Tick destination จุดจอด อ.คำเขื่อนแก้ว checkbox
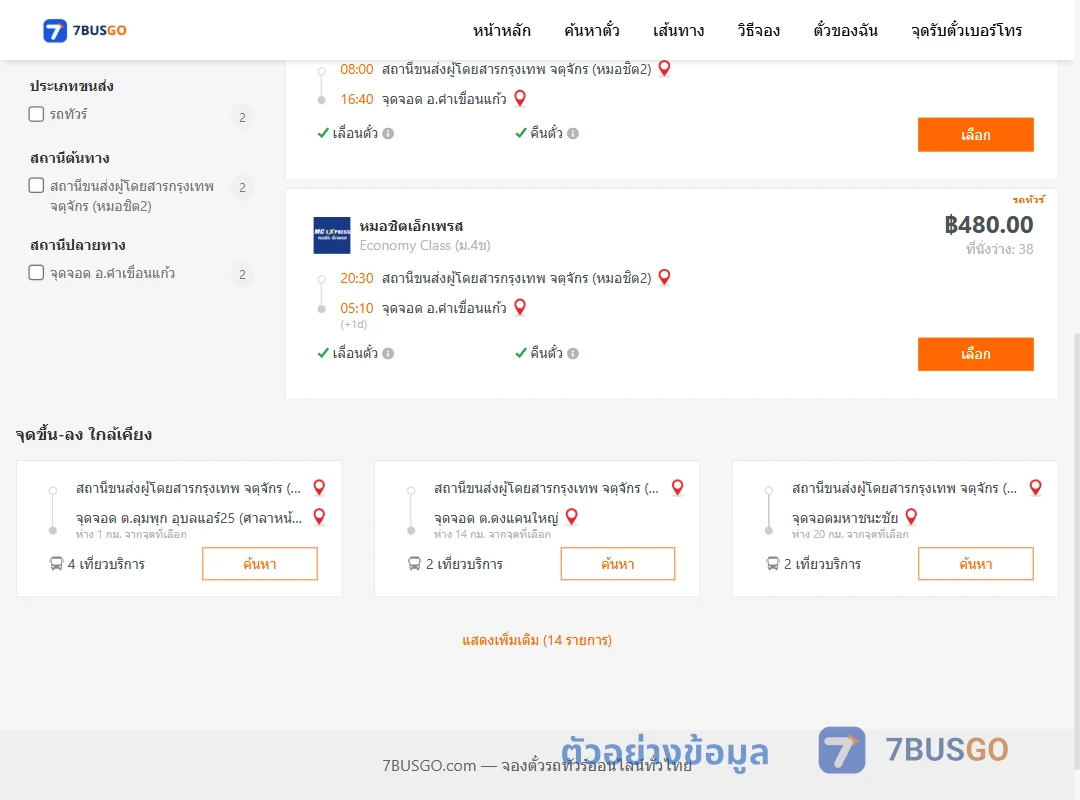Image resolution: width=1080 pixels, height=800 pixels. tap(36, 272)
